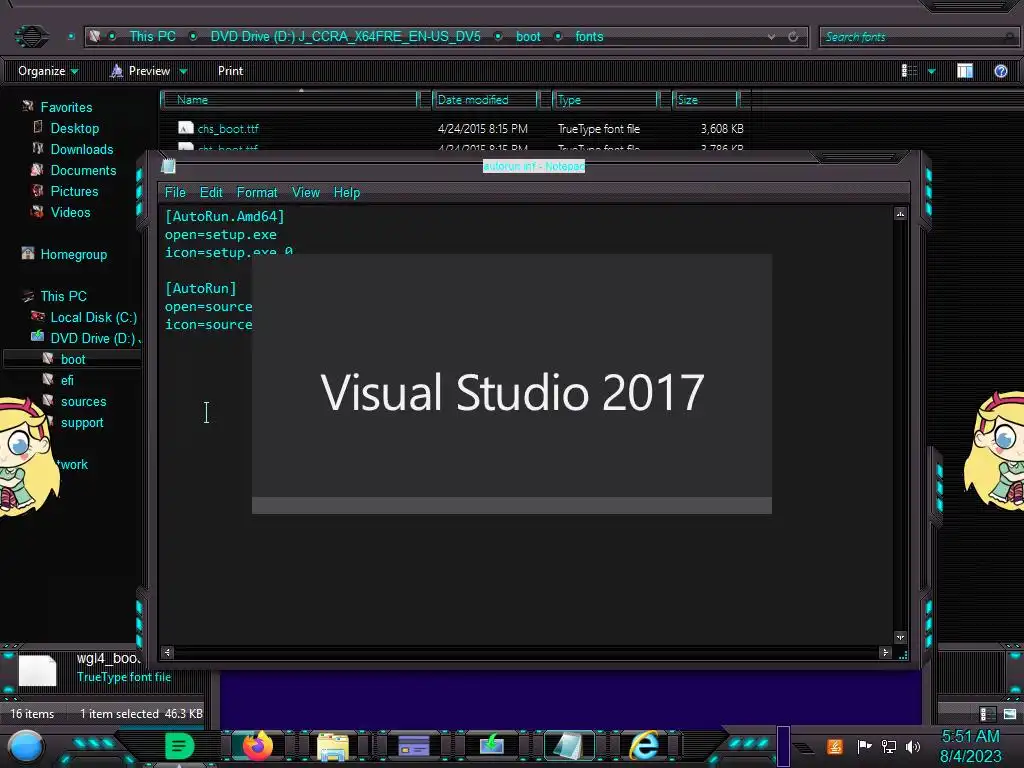Screen dimensions: 1024x768
Task: Sort by the Type column header
Action: 605,99
